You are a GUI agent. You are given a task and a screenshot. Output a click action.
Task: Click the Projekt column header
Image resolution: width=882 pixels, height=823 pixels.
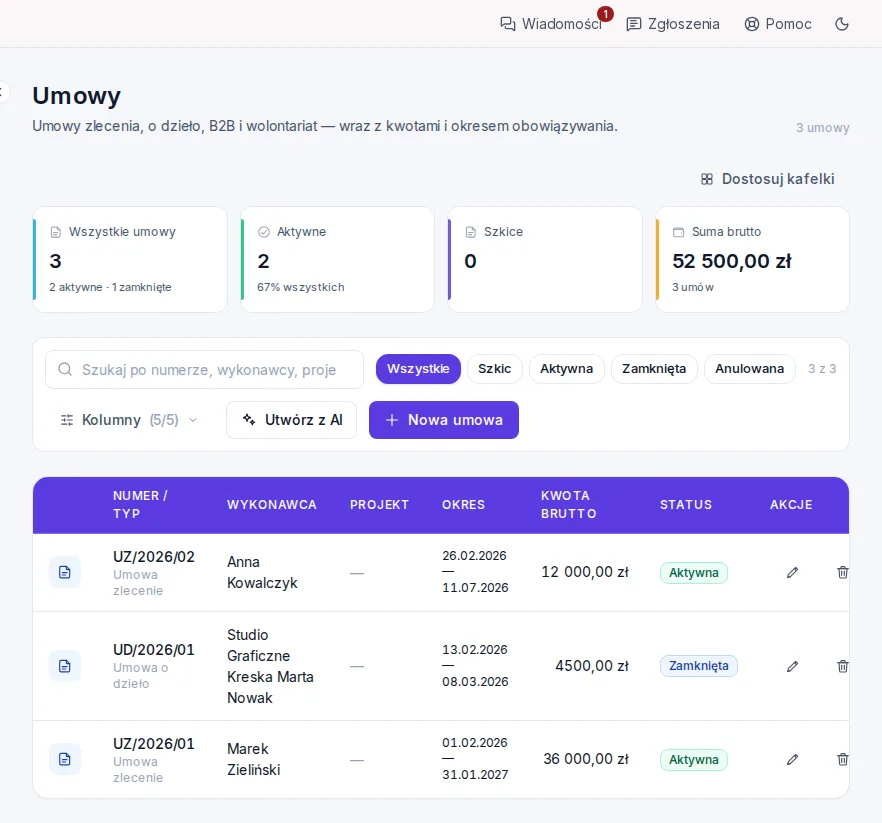click(x=379, y=505)
